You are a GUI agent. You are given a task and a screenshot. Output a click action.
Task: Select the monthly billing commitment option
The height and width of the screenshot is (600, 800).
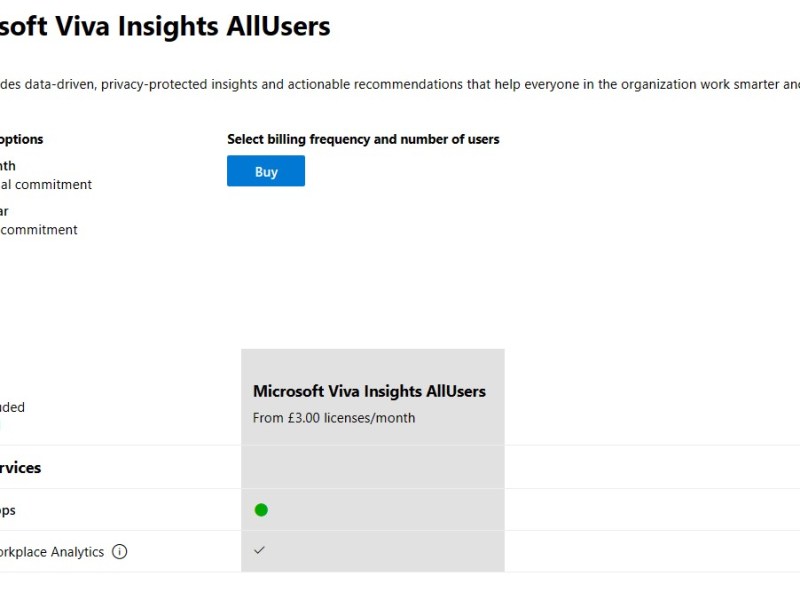(x=45, y=175)
